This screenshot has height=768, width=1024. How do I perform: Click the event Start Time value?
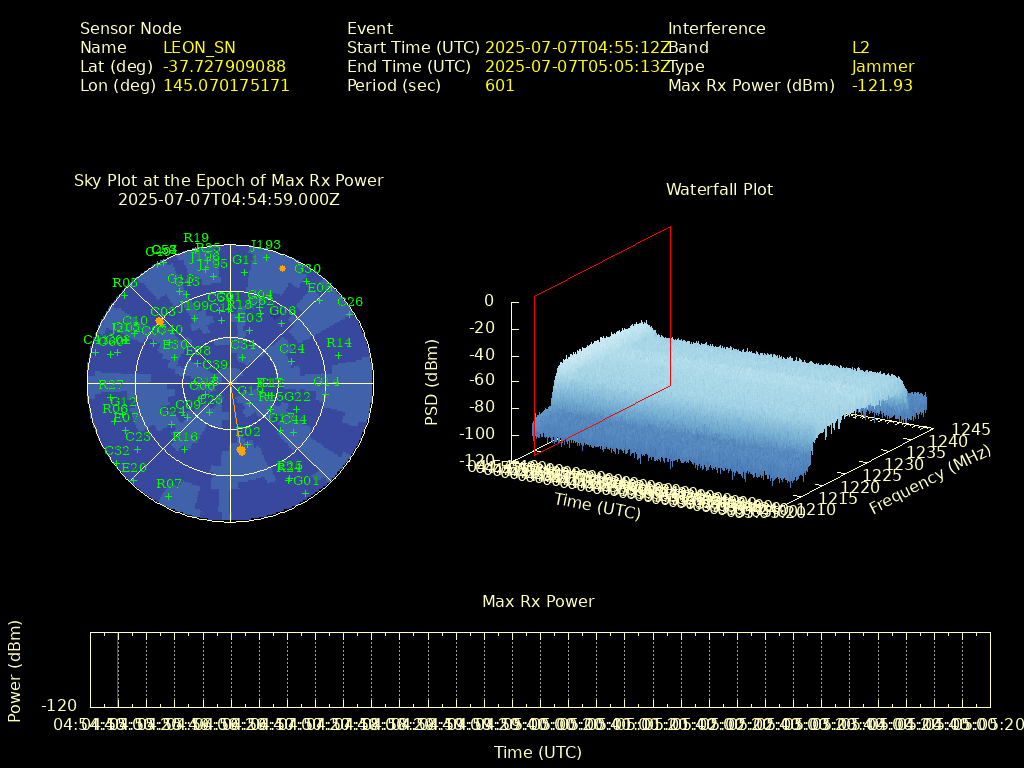[576, 48]
